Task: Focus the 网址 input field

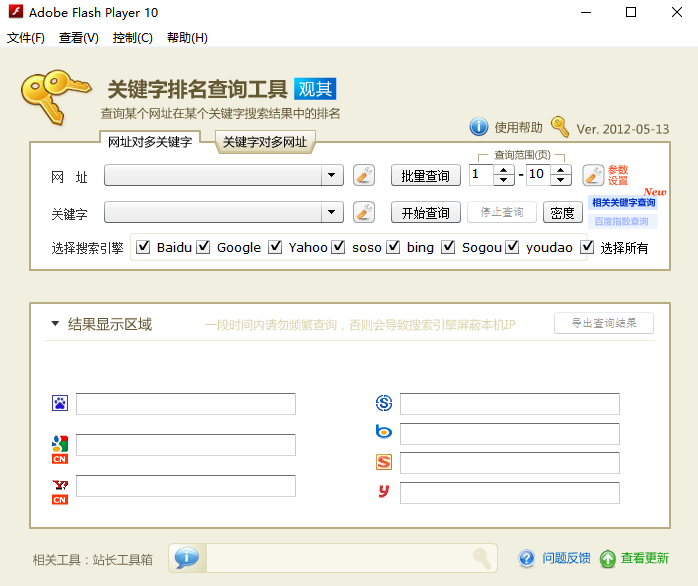Action: 213,175
